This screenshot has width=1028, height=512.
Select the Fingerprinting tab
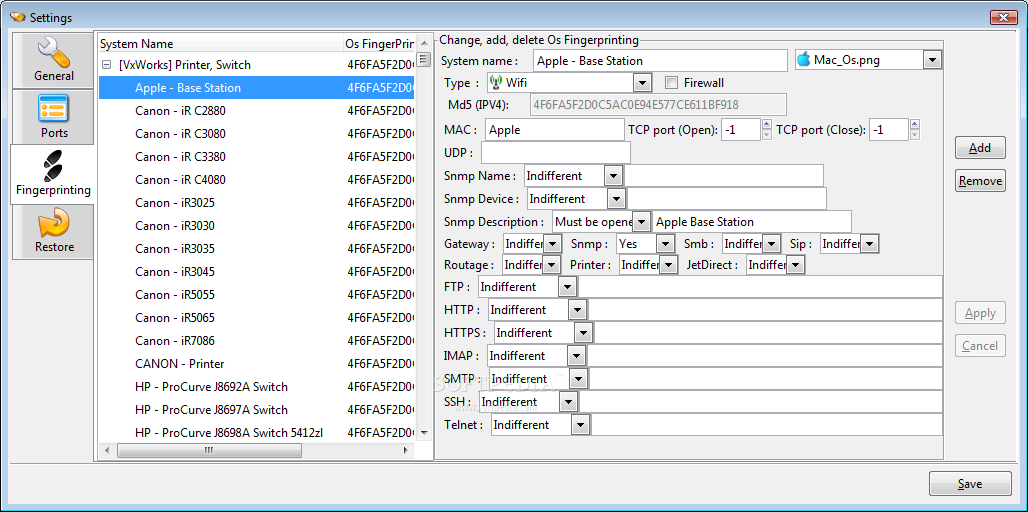52,174
